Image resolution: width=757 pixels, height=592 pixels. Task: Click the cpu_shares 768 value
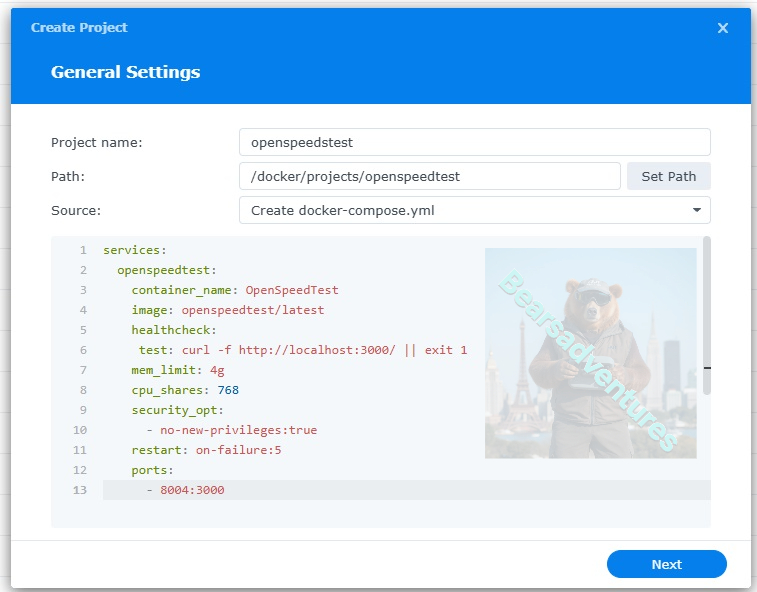pos(224,390)
